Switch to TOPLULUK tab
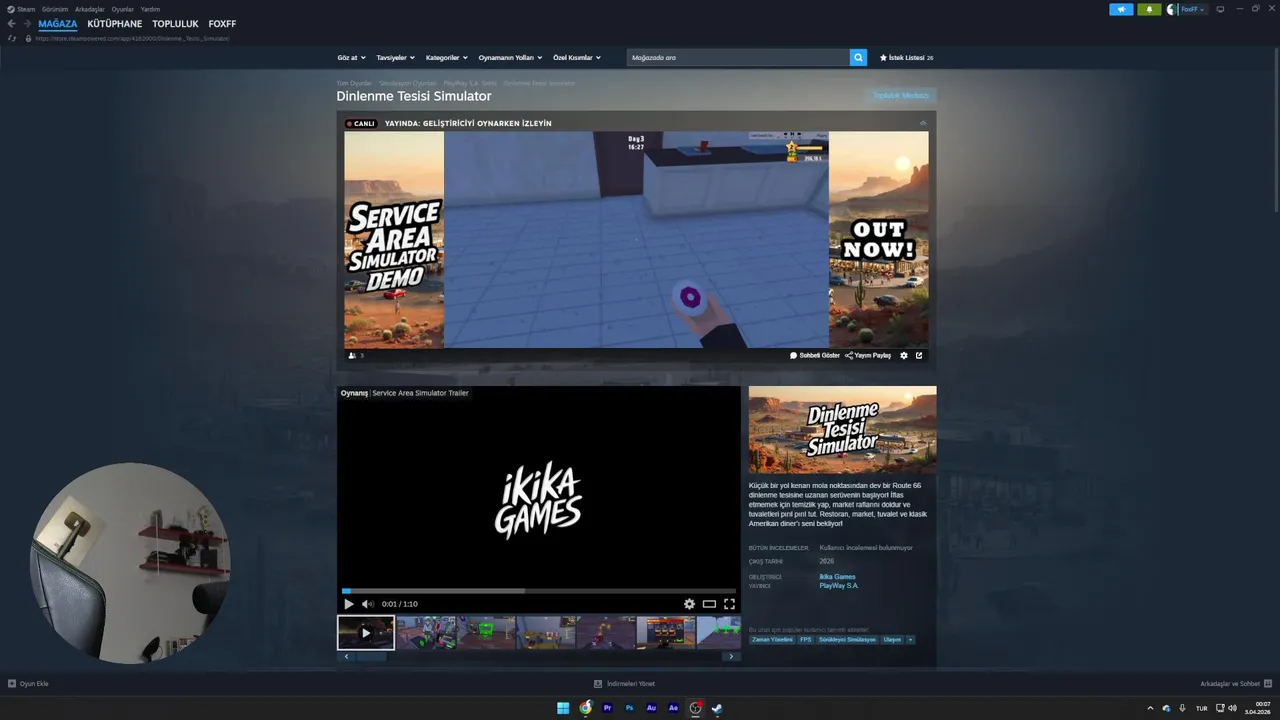1280x720 pixels. click(175, 24)
